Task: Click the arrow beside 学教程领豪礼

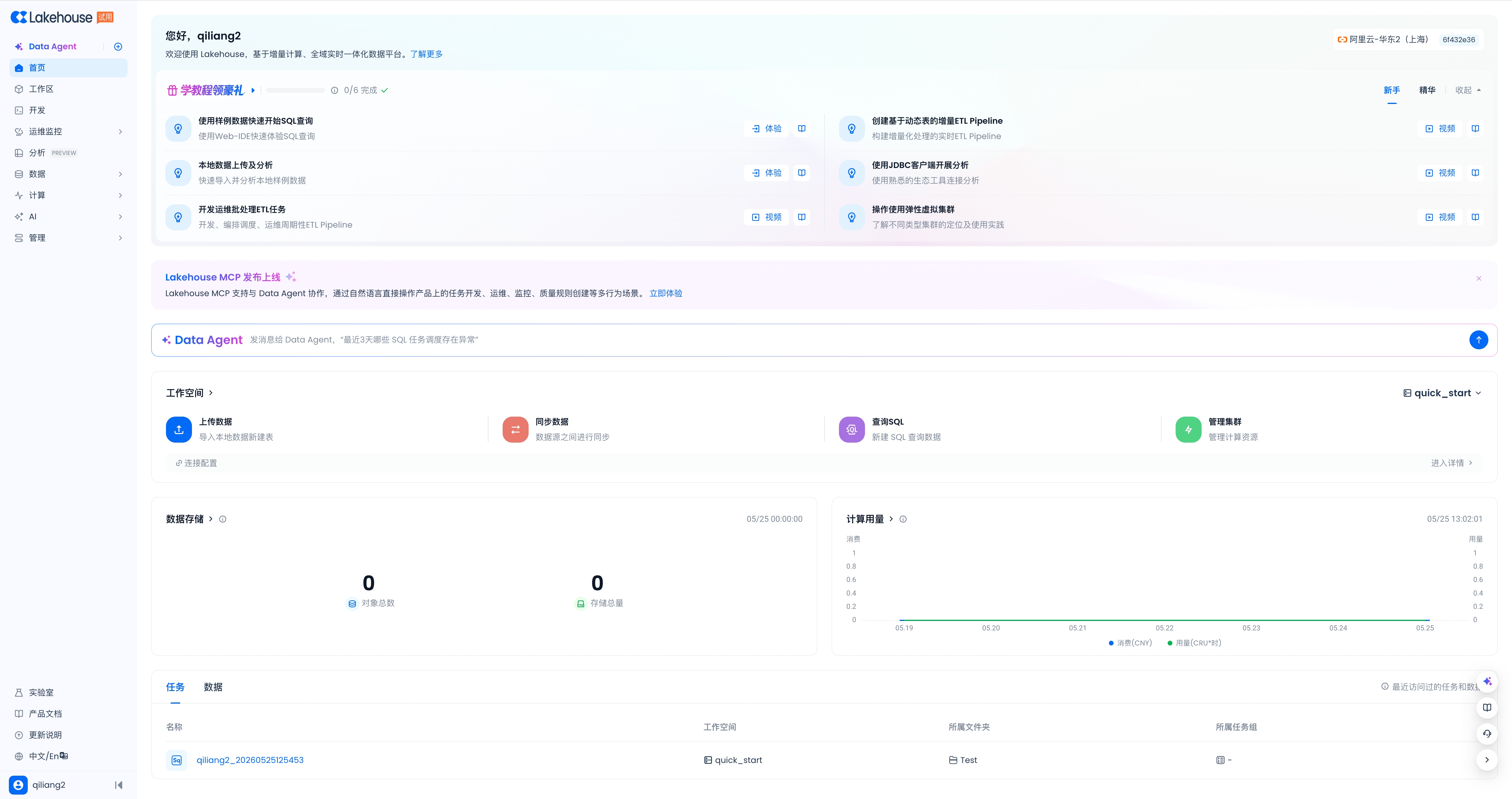Action: click(253, 90)
